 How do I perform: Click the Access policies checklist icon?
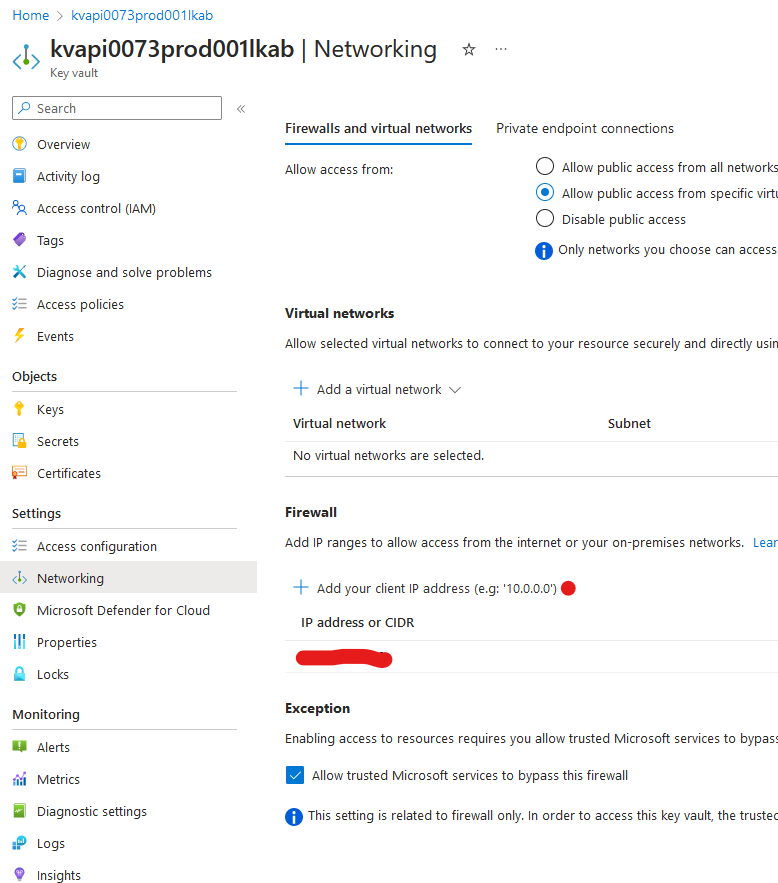pyautogui.click(x=20, y=304)
